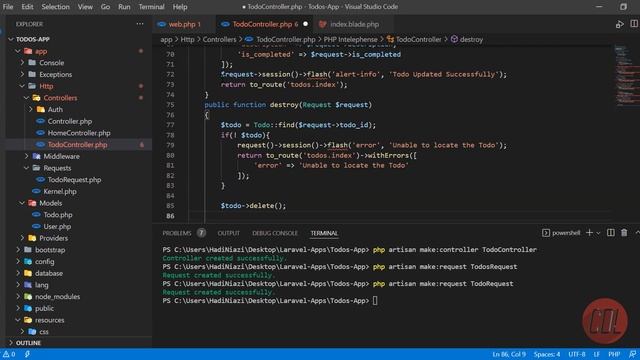The width and height of the screenshot is (640, 360).
Task: Open User.php model file
Action: (x=57, y=227)
